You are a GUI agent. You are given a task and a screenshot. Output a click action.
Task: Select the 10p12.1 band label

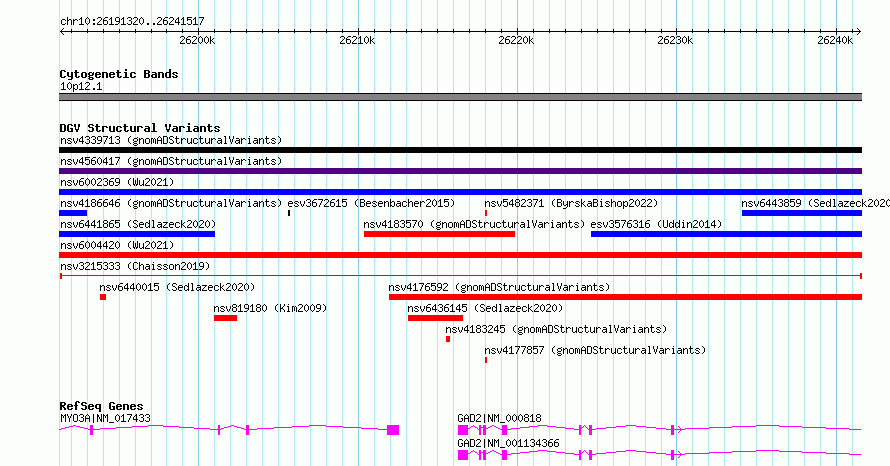tap(81, 86)
